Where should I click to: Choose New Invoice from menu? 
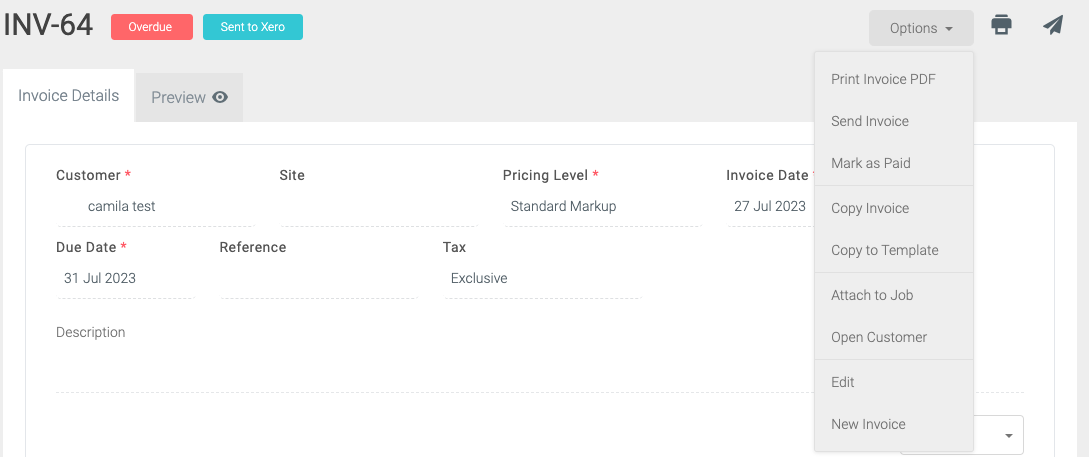pos(868,424)
